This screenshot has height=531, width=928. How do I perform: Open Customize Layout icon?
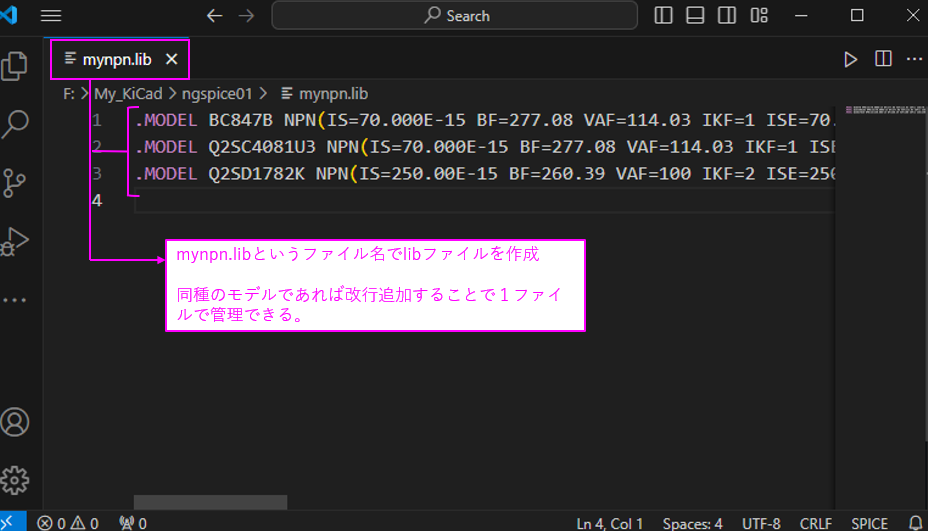point(759,15)
